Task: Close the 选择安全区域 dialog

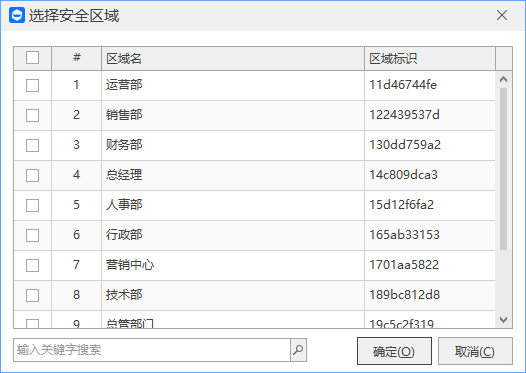Action: tap(502, 15)
